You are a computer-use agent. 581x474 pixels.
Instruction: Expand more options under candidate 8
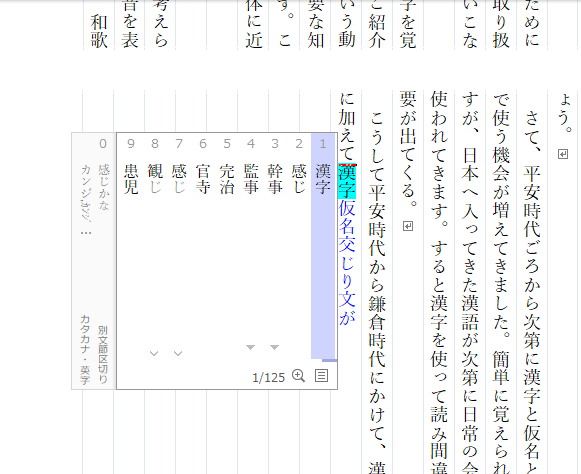tap(154, 354)
